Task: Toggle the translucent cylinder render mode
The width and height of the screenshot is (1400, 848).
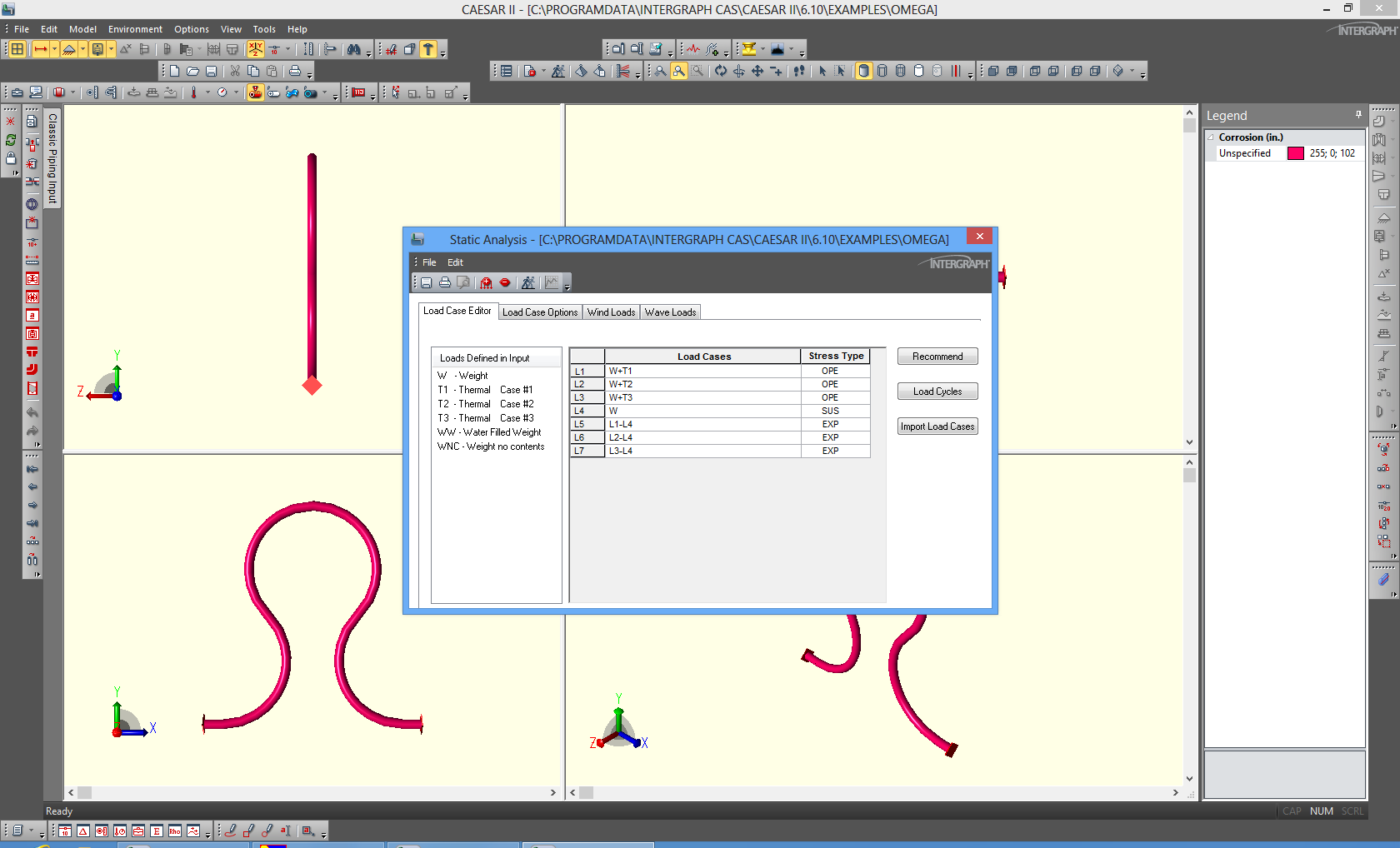Action: tap(937, 71)
